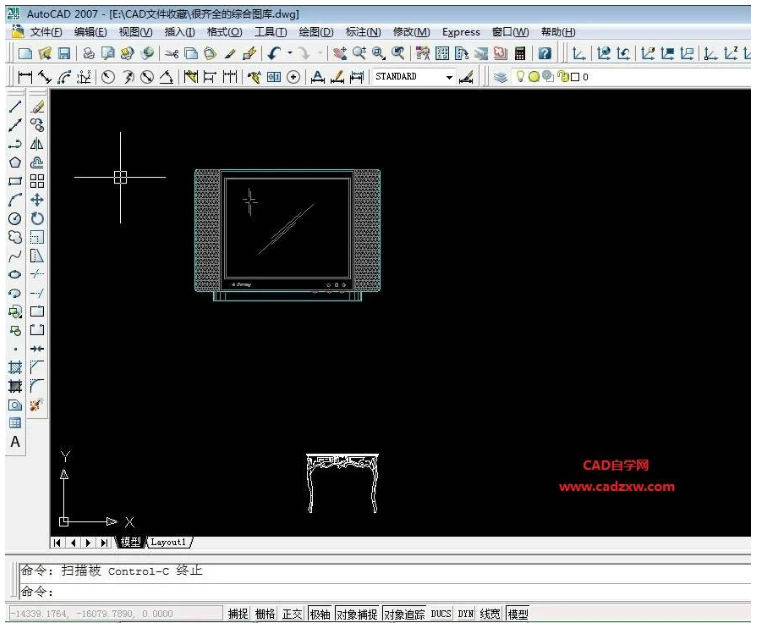Open the Quick Calculator icon

(520, 53)
